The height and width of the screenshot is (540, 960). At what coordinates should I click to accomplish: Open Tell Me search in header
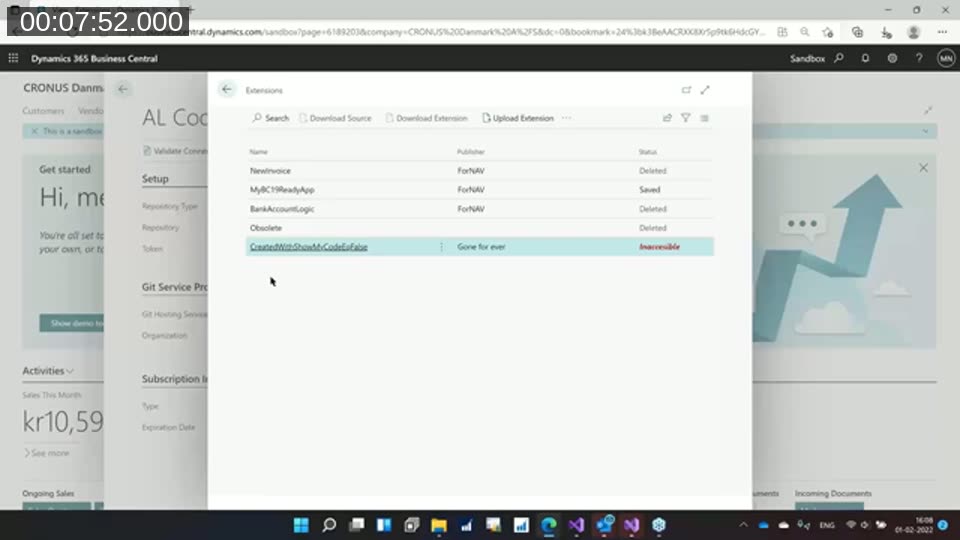point(839,58)
